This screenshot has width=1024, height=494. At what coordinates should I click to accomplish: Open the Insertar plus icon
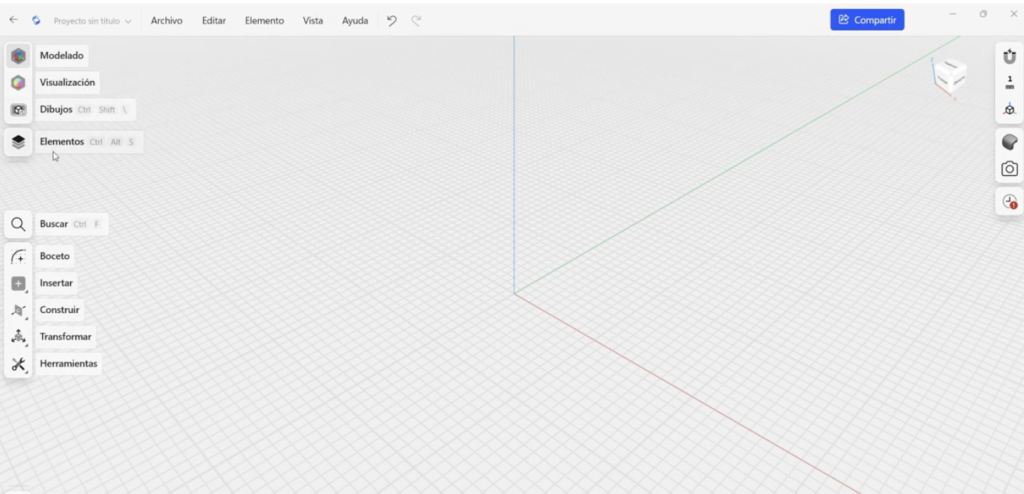point(18,283)
